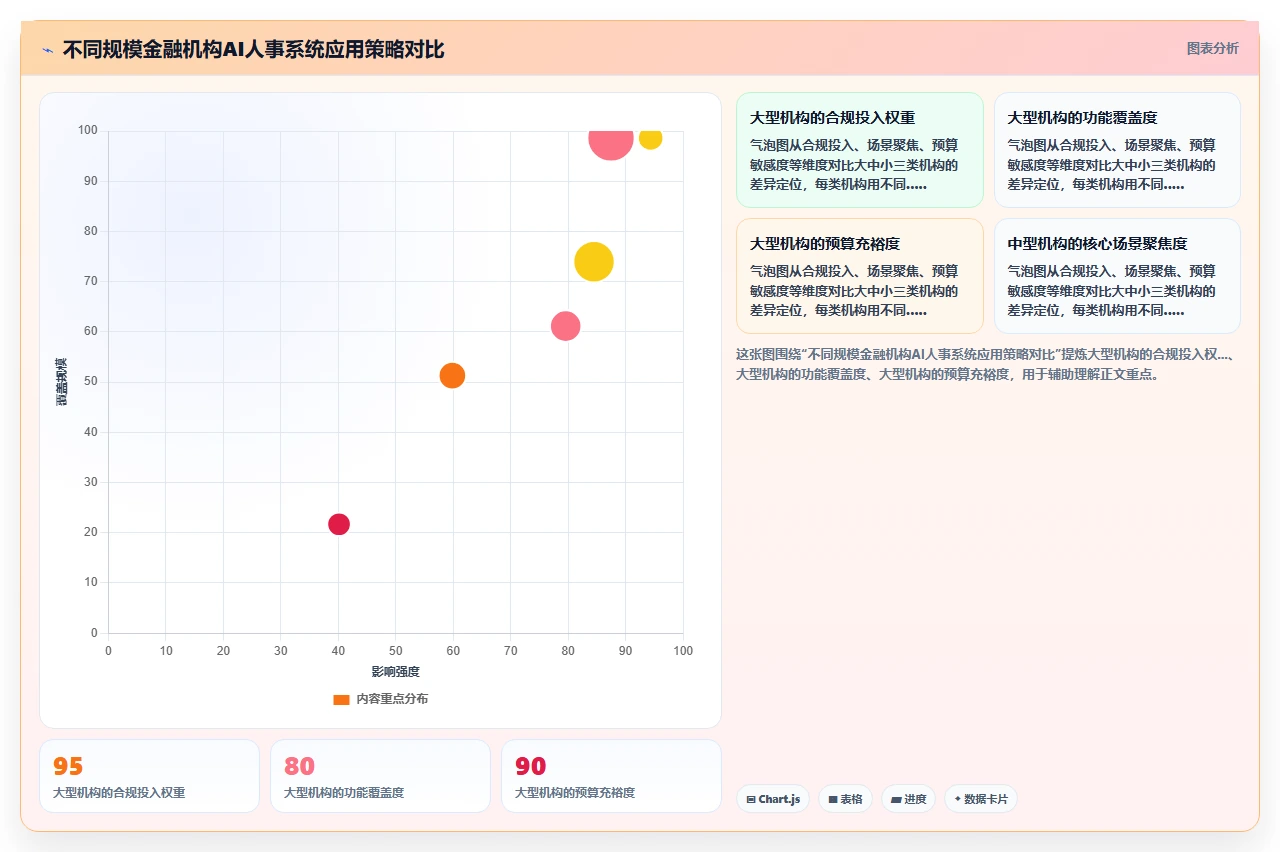This screenshot has width=1280, height=852.
Task: Click the 95 stat card value
Action: (x=68, y=767)
